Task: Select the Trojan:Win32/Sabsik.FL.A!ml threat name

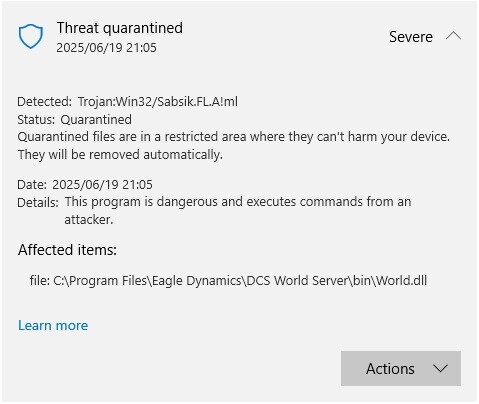Action: [158, 102]
